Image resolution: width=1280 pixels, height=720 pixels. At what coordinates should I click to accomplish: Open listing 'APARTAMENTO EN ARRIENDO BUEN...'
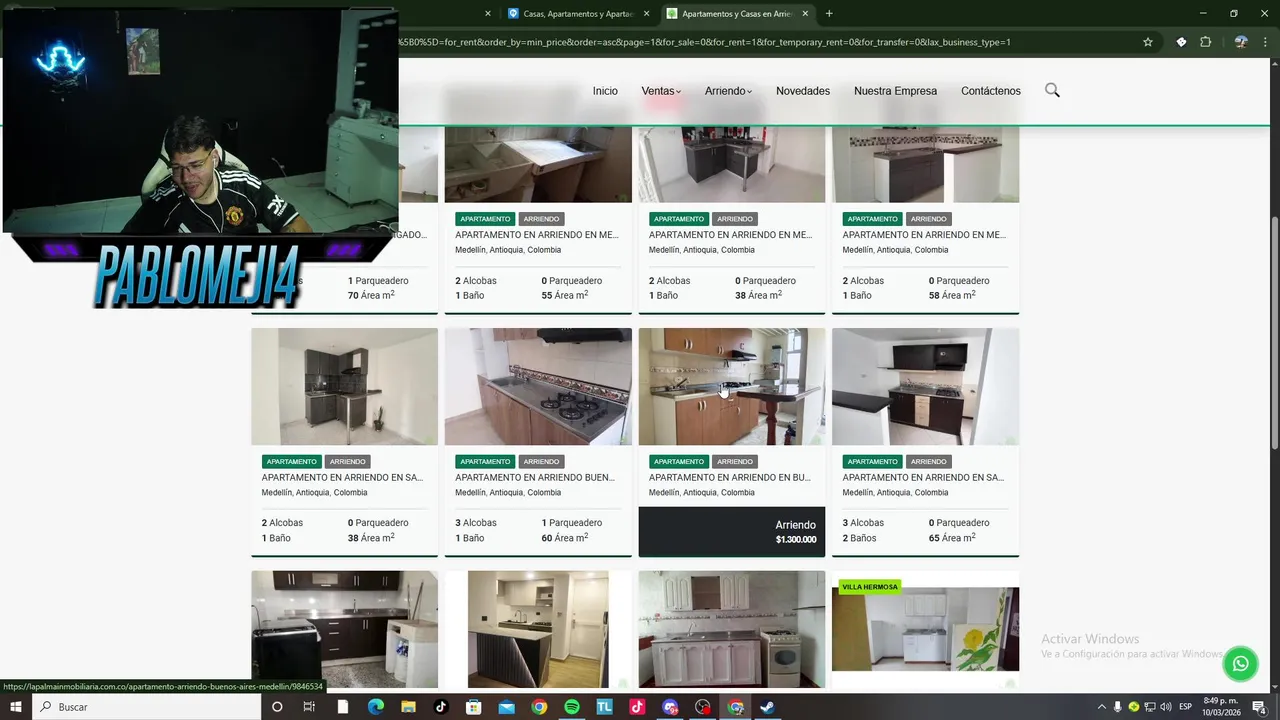(x=534, y=478)
